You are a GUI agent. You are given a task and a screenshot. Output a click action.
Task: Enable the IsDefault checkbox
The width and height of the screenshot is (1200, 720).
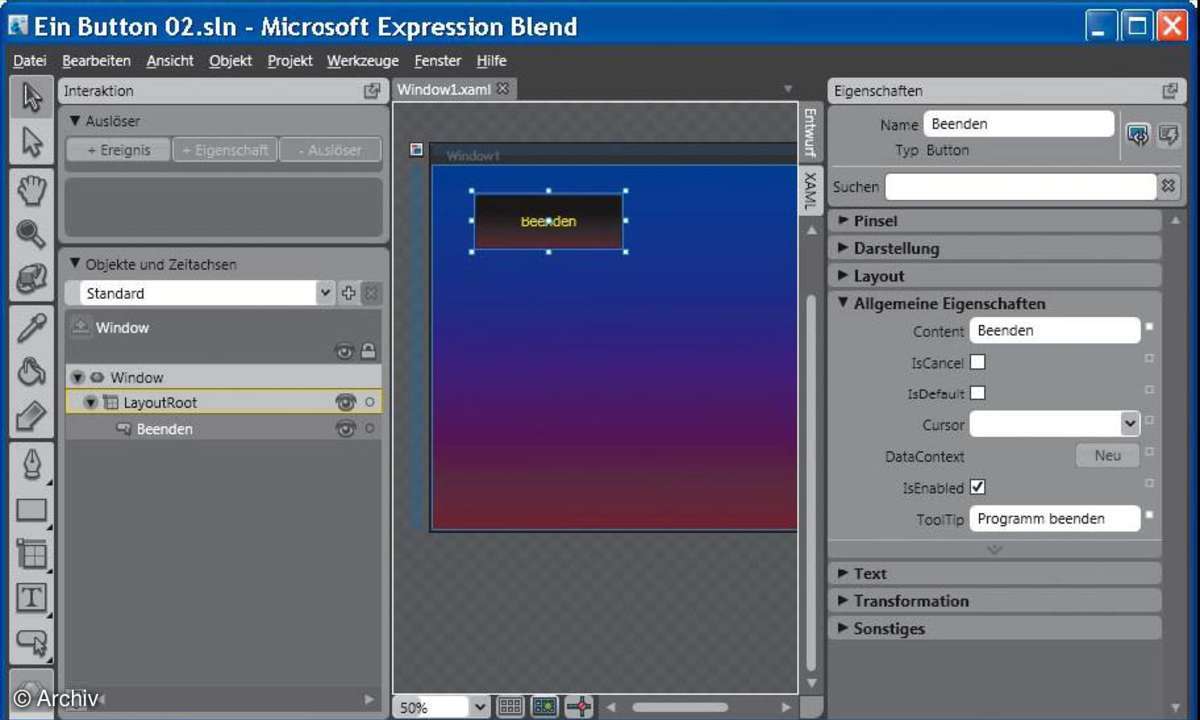click(978, 393)
